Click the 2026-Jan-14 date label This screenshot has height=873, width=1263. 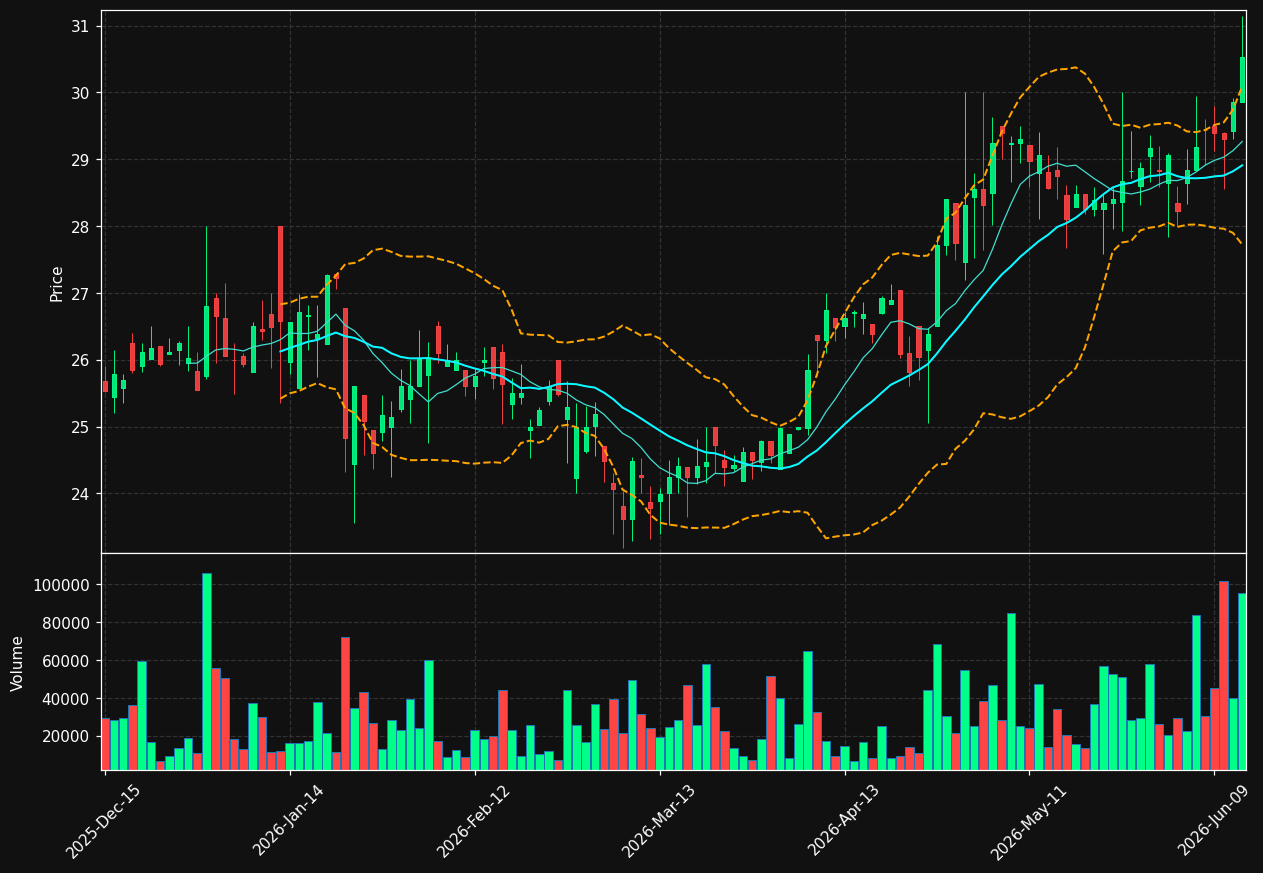pos(289,821)
